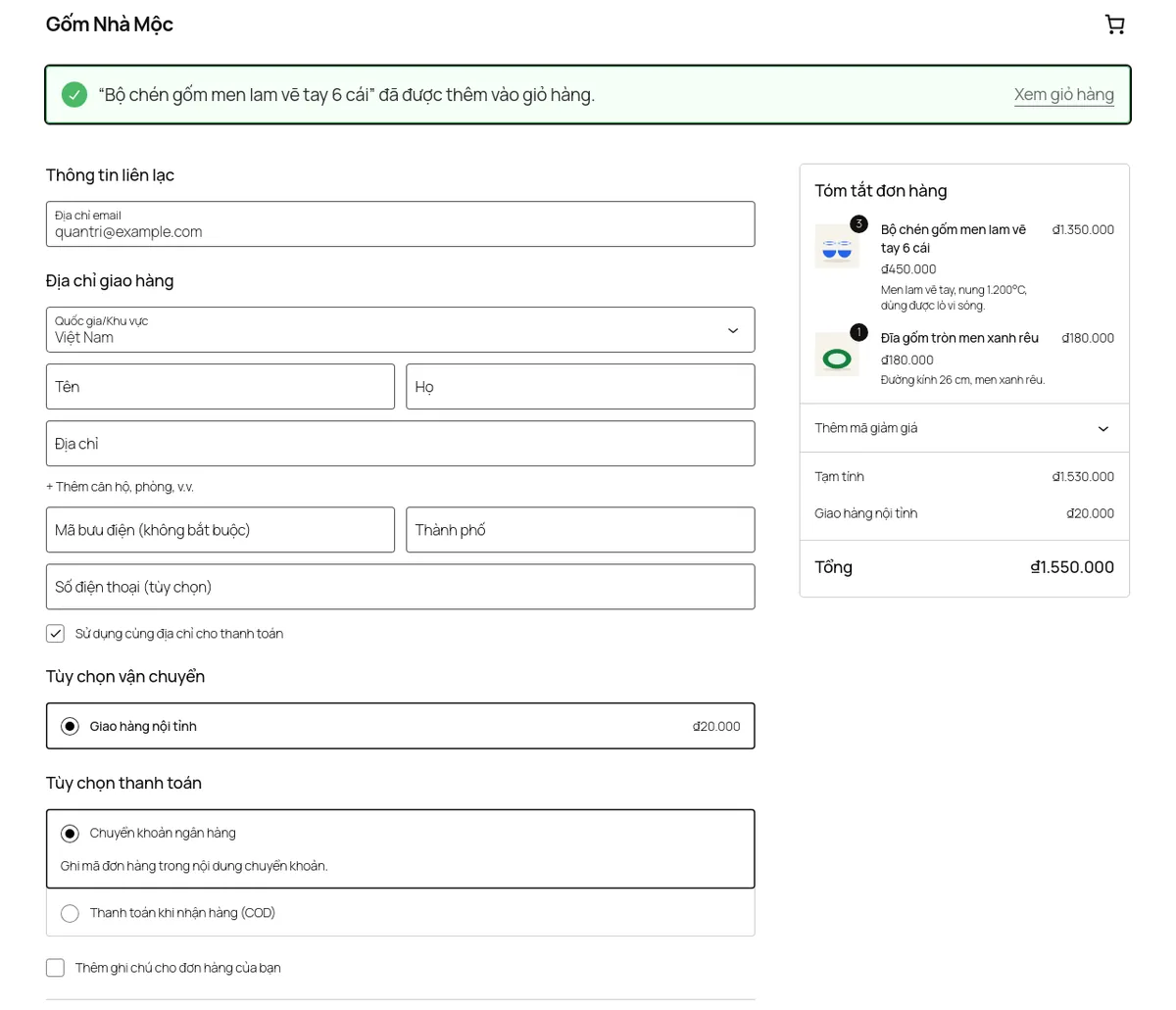Expand the 'Thêm mã giảm giá' section
1176x1010 pixels.
click(964, 428)
